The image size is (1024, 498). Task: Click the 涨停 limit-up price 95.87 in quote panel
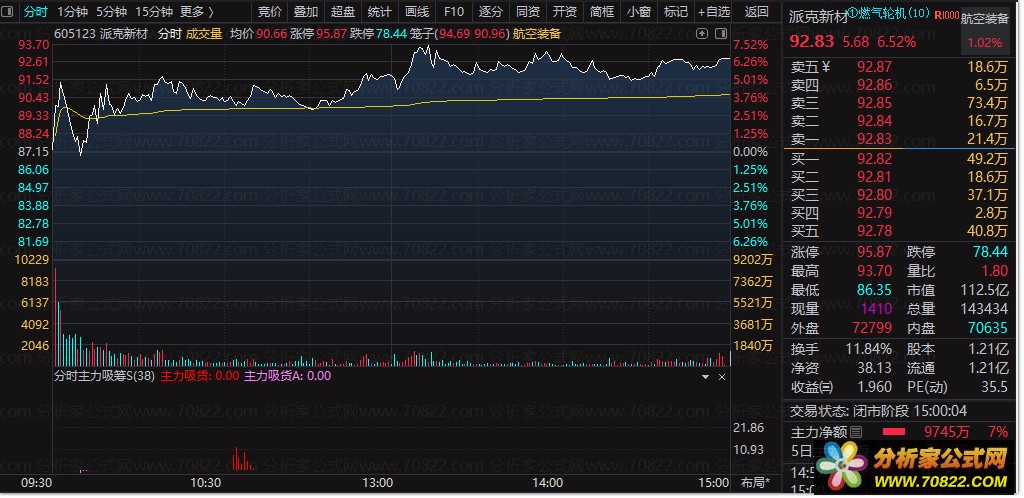tap(874, 253)
